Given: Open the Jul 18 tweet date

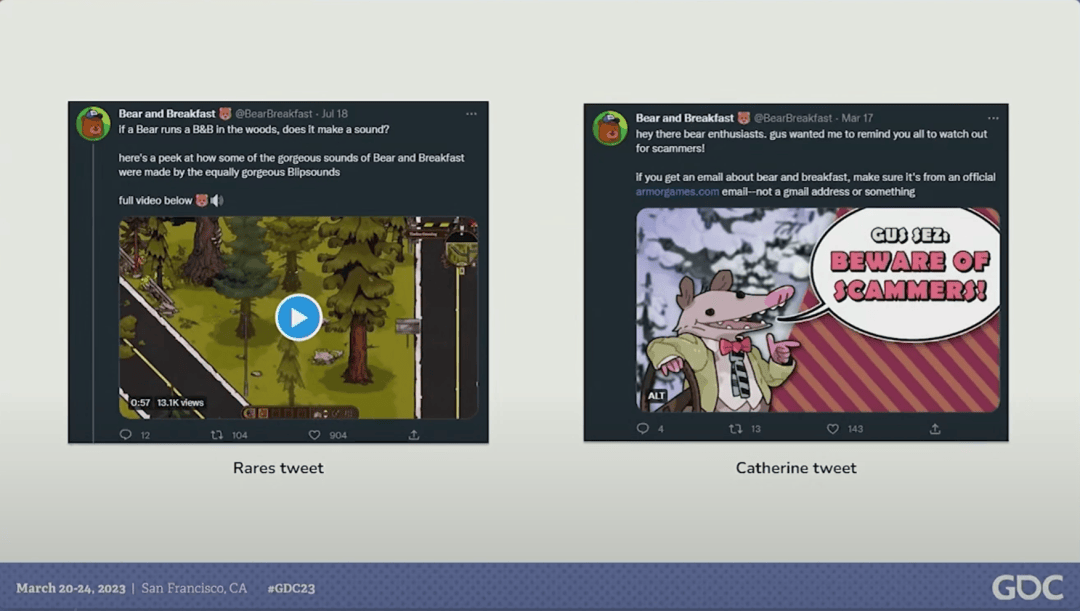Looking at the screenshot, I should click(x=335, y=114).
